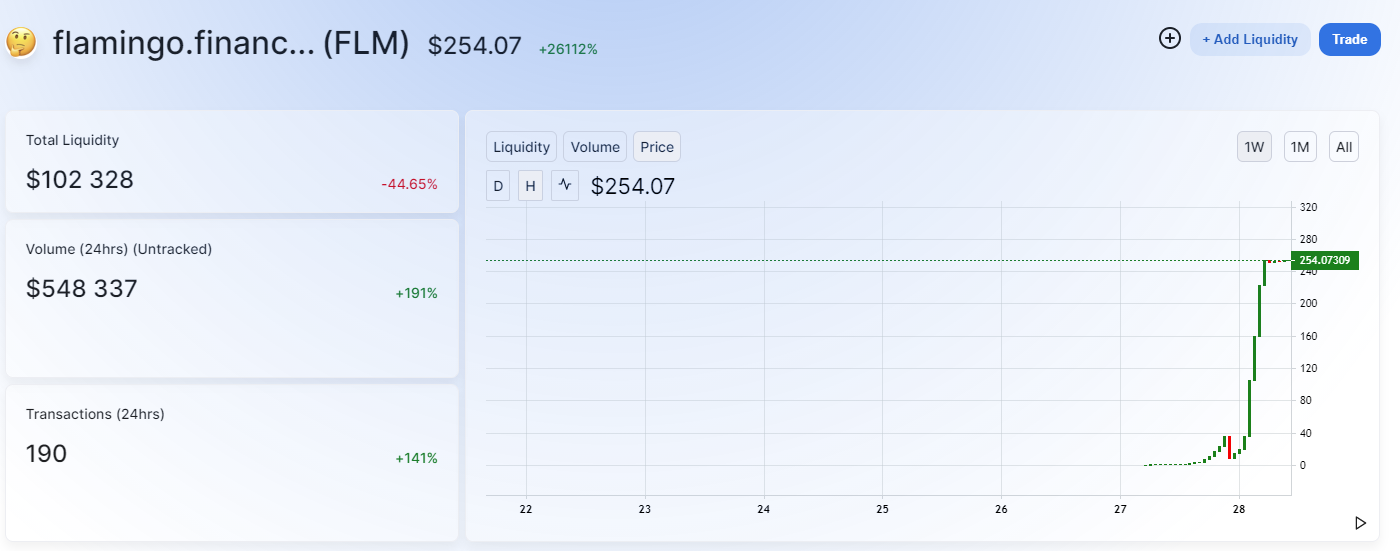Switch chart to Price tab
Viewport: 1400px width, 551px height.
(x=657, y=147)
